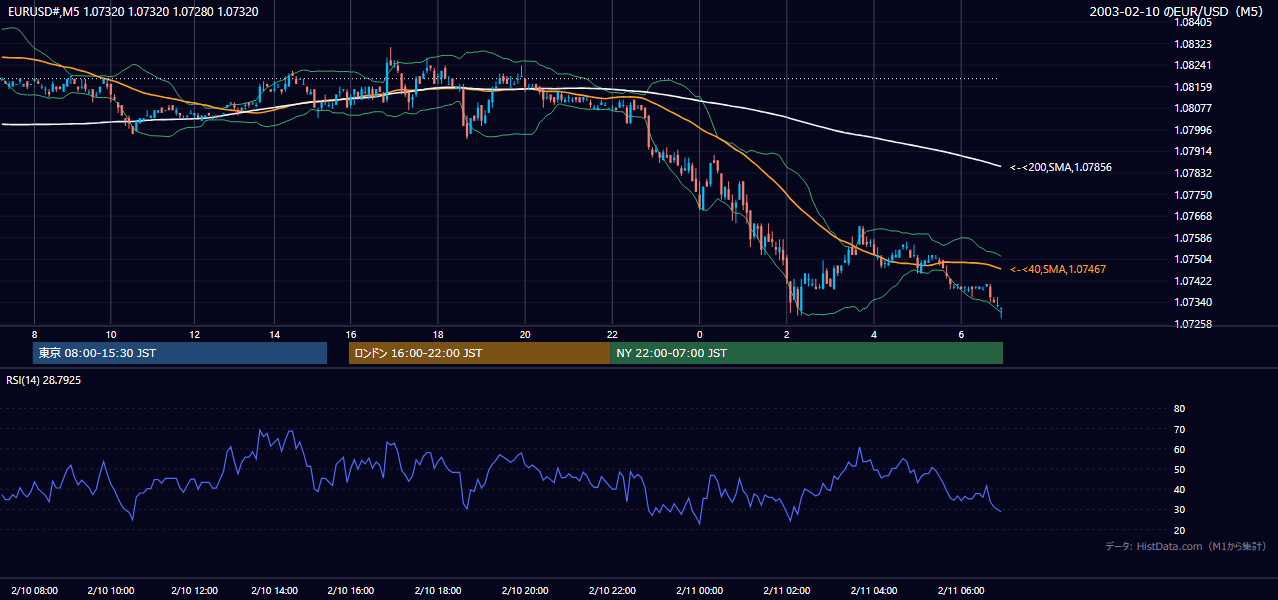Click the 2/10 10:00 time axis label
Screen dimensions: 1278x600
pyautogui.click(x=111, y=590)
